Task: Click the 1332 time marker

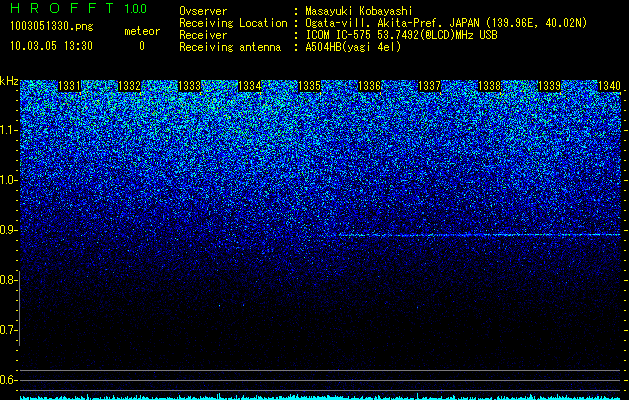Action: (130, 86)
